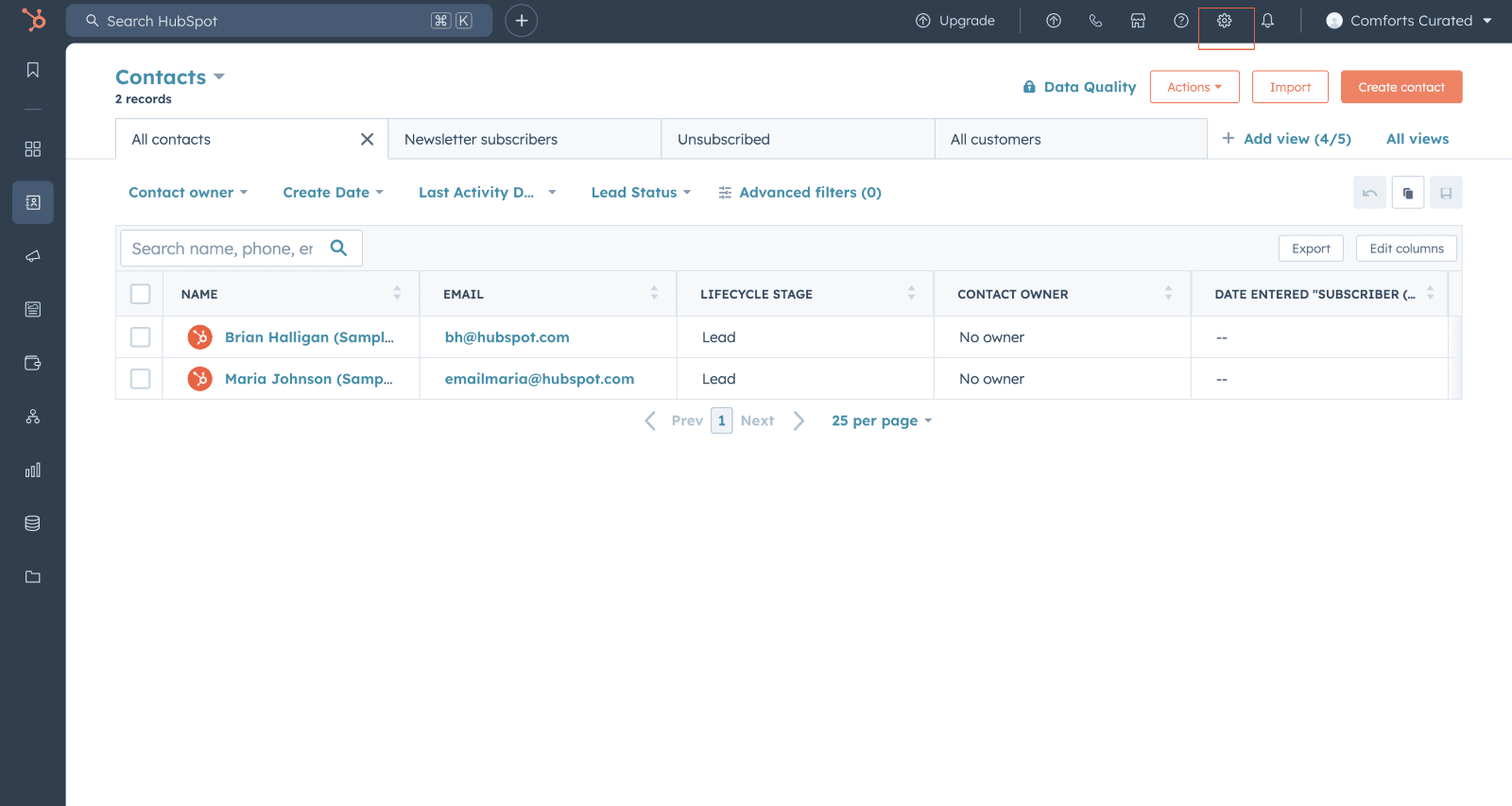Open the Upgrade link in top bar
Screen dimensions: 1512x806
(x=955, y=21)
